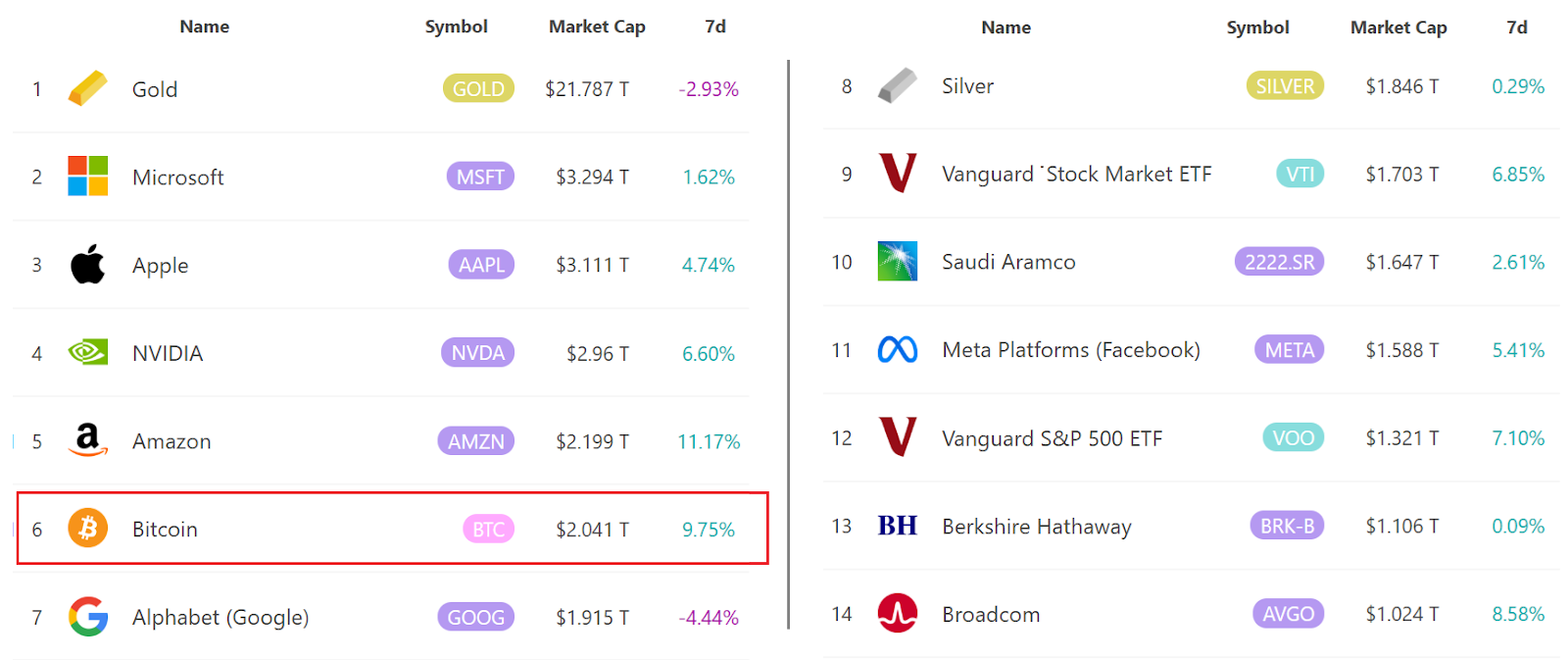Click the orange Bitcoin logo icon
Viewport: 1568px width, 660px height.
(x=87, y=529)
